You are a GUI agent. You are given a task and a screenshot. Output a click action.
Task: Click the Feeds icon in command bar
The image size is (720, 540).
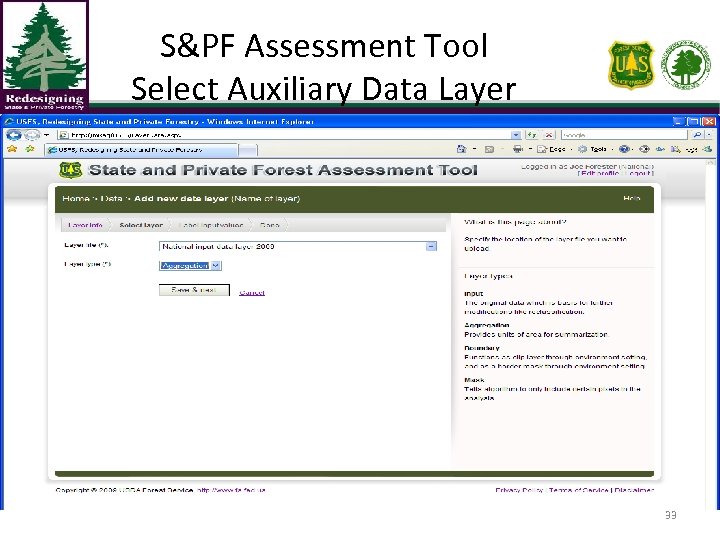489,149
